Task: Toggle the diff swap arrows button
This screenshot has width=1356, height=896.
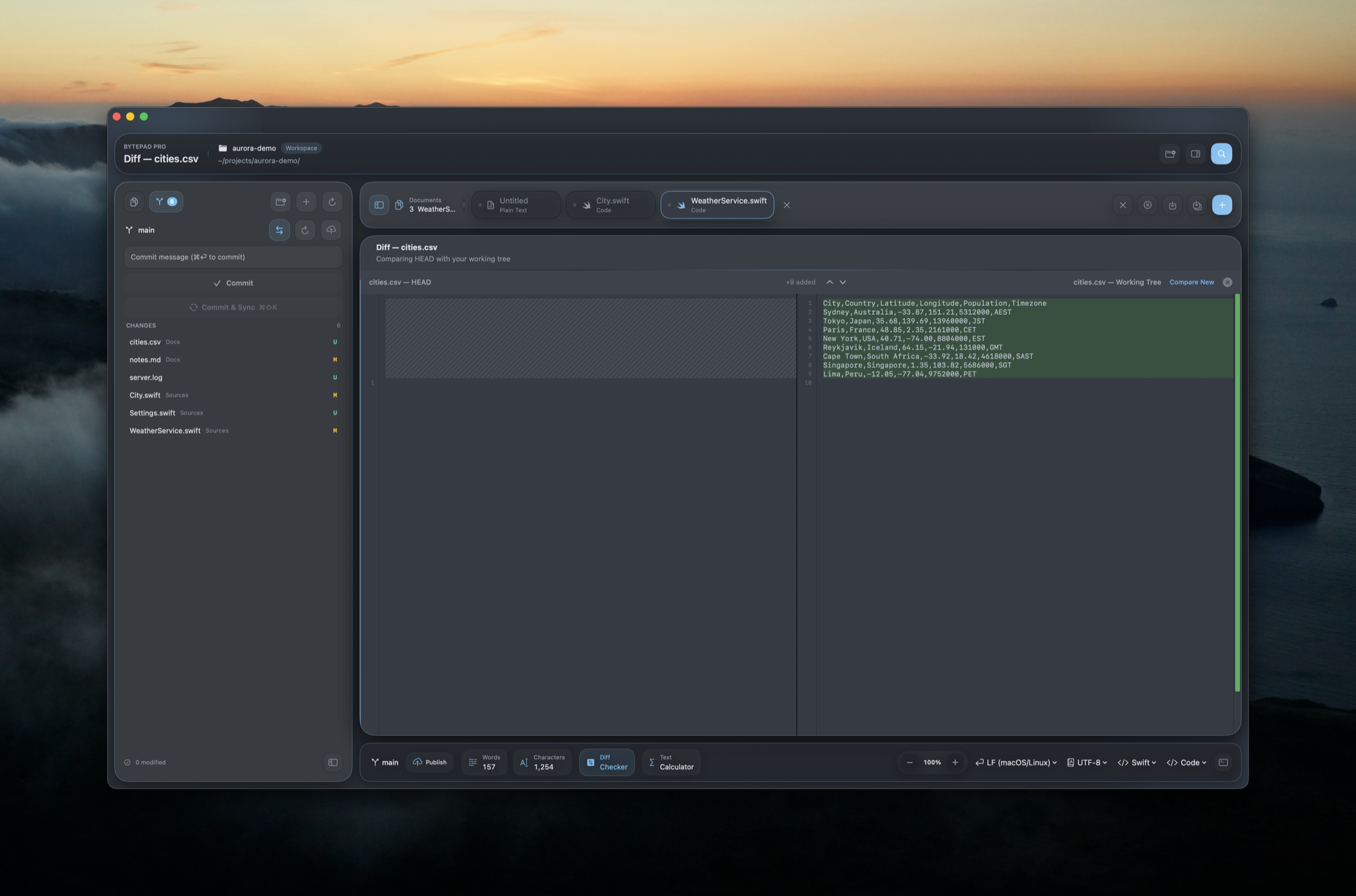Action: [279, 230]
